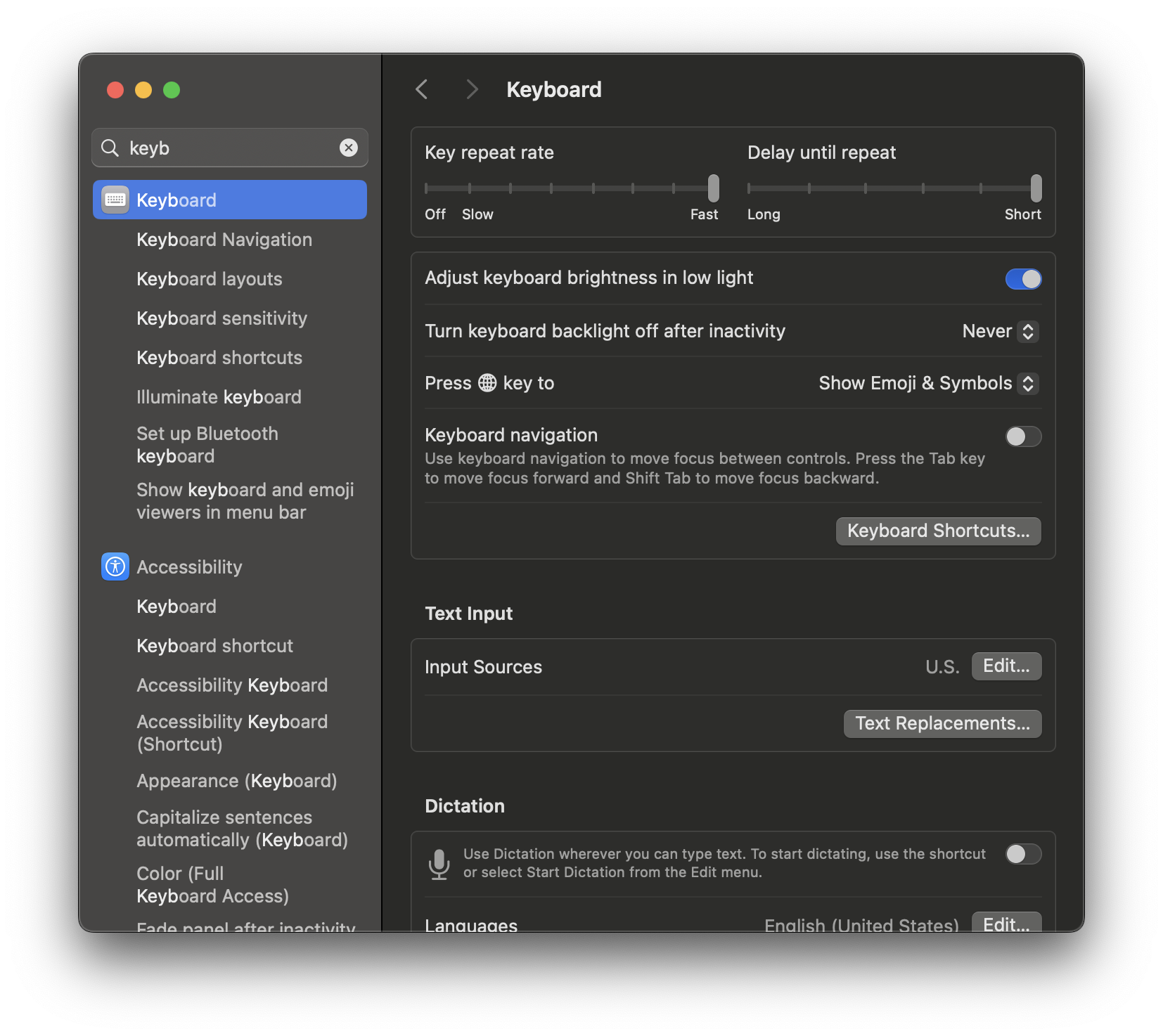
Task: Open the Show Emoji & Symbols dropdown
Action: pos(928,383)
